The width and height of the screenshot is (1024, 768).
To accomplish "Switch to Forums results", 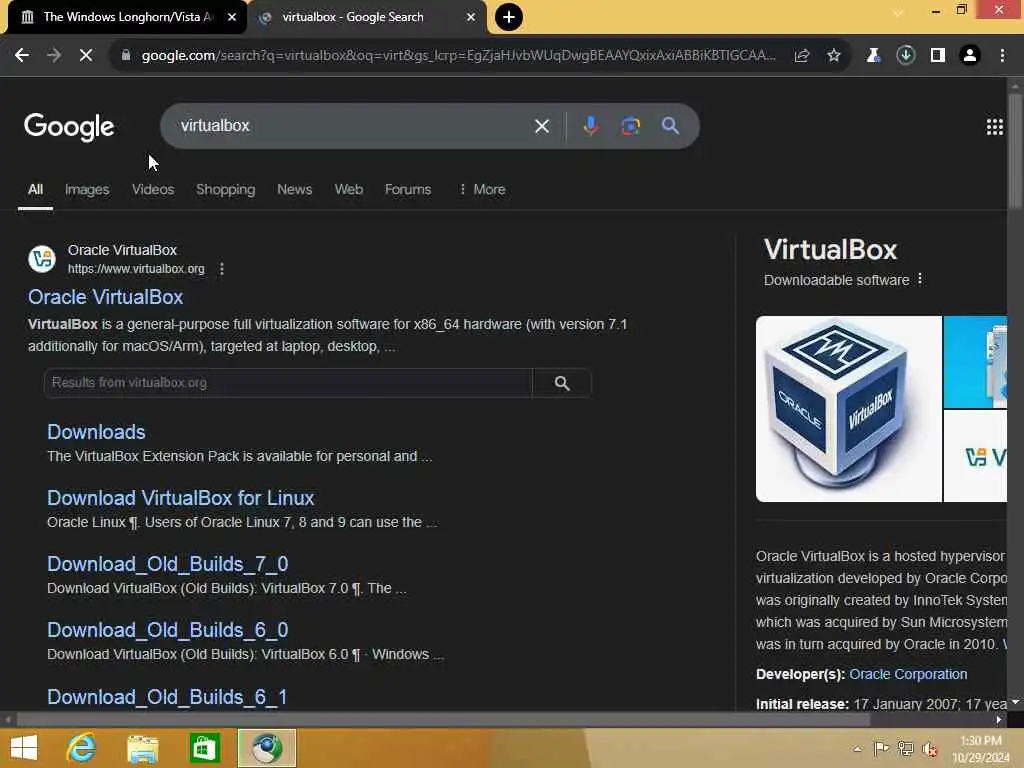I will 408,189.
